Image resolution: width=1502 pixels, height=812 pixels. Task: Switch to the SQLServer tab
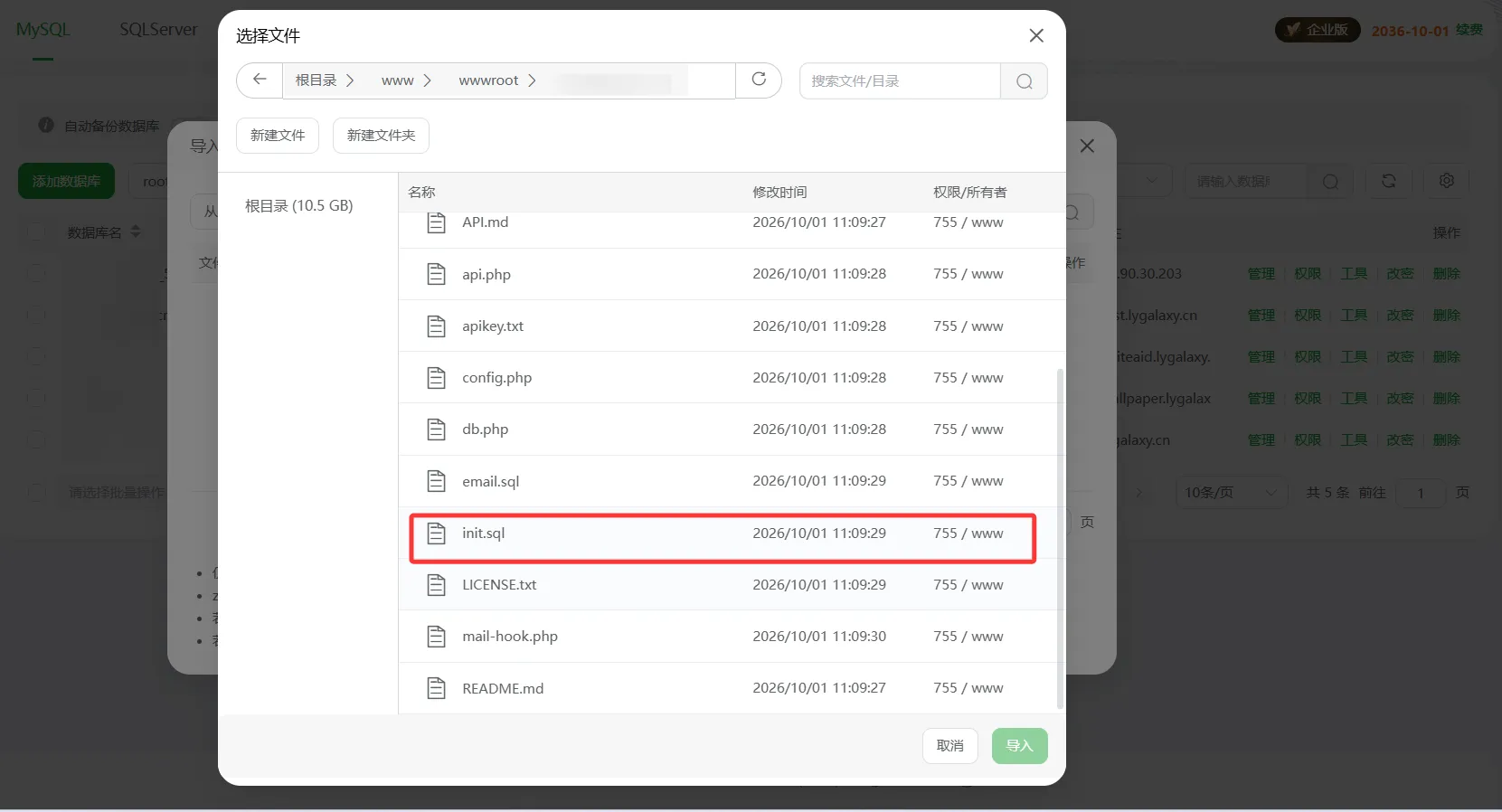click(158, 29)
